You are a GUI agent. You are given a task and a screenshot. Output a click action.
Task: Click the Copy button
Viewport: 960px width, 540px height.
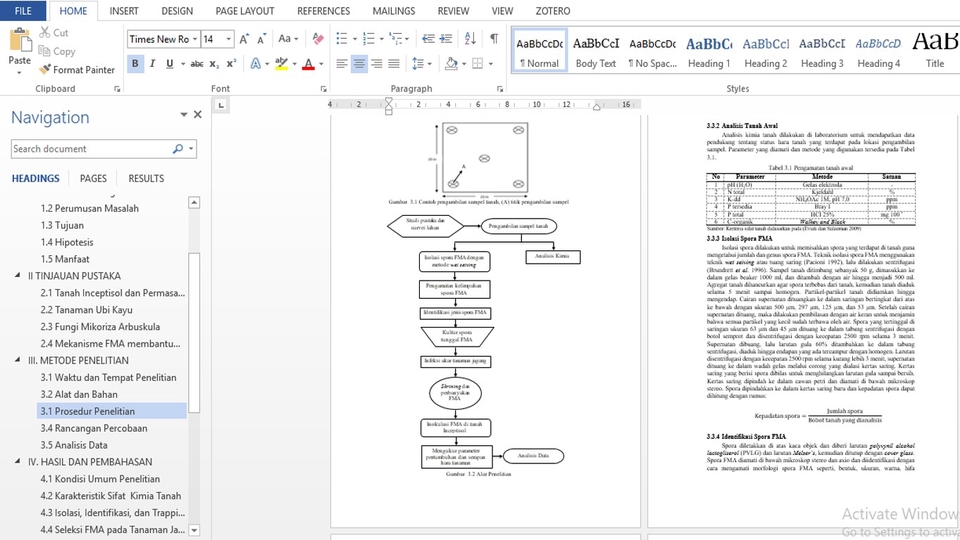tap(56, 51)
